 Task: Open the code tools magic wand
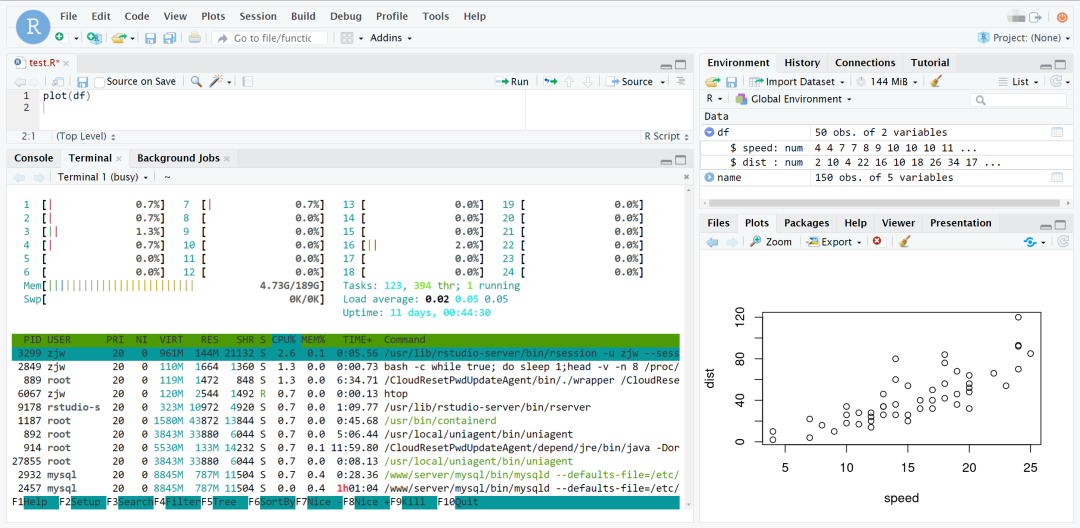point(216,82)
